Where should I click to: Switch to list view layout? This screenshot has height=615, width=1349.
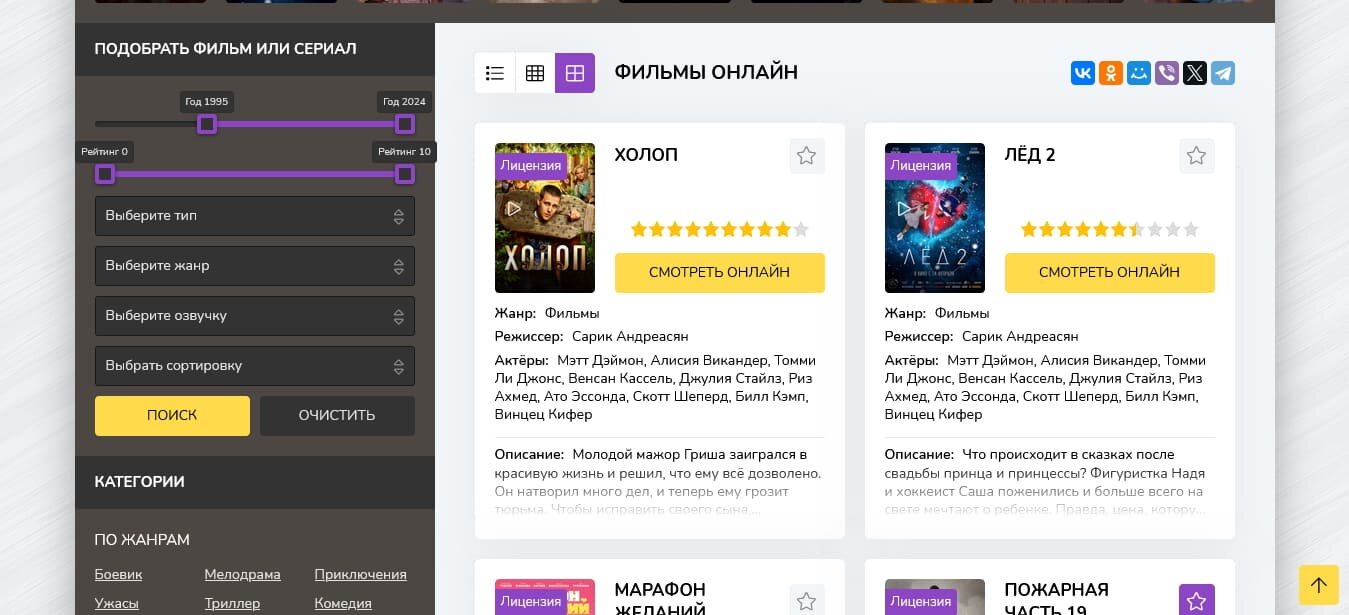[494, 73]
